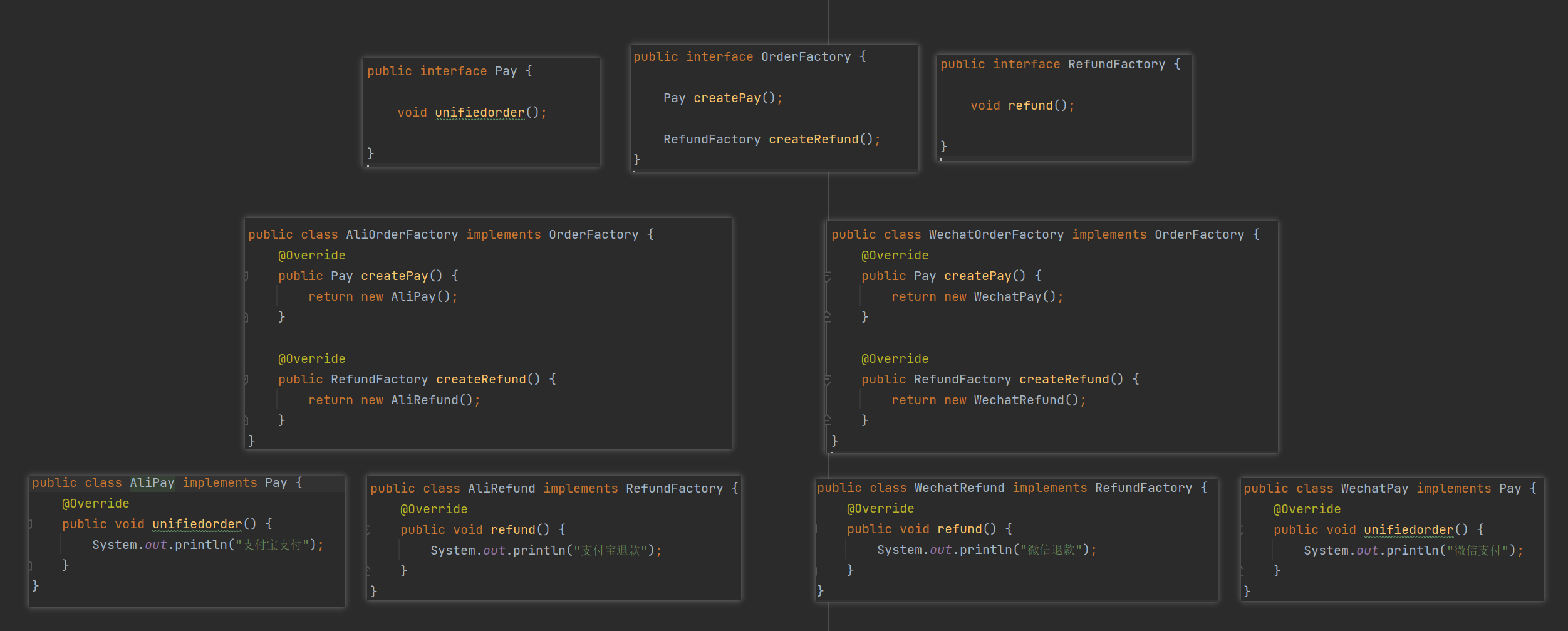
Task: Click WechatRefund class name in its declaration
Action: click(x=959, y=488)
